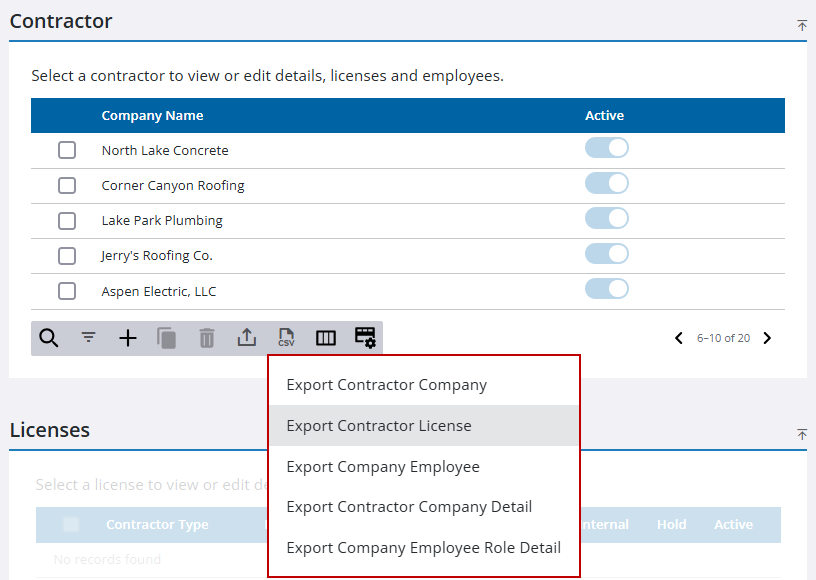Check the North Lake Concrete checkbox
816x580 pixels.
point(67,150)
